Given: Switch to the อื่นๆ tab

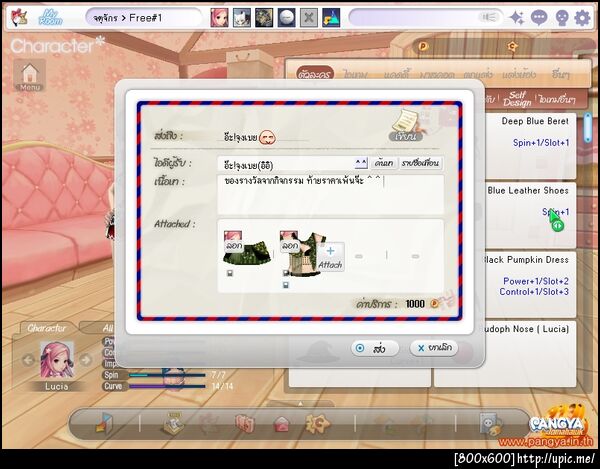Looking at the screenshot, I should [x=561, y=74].
